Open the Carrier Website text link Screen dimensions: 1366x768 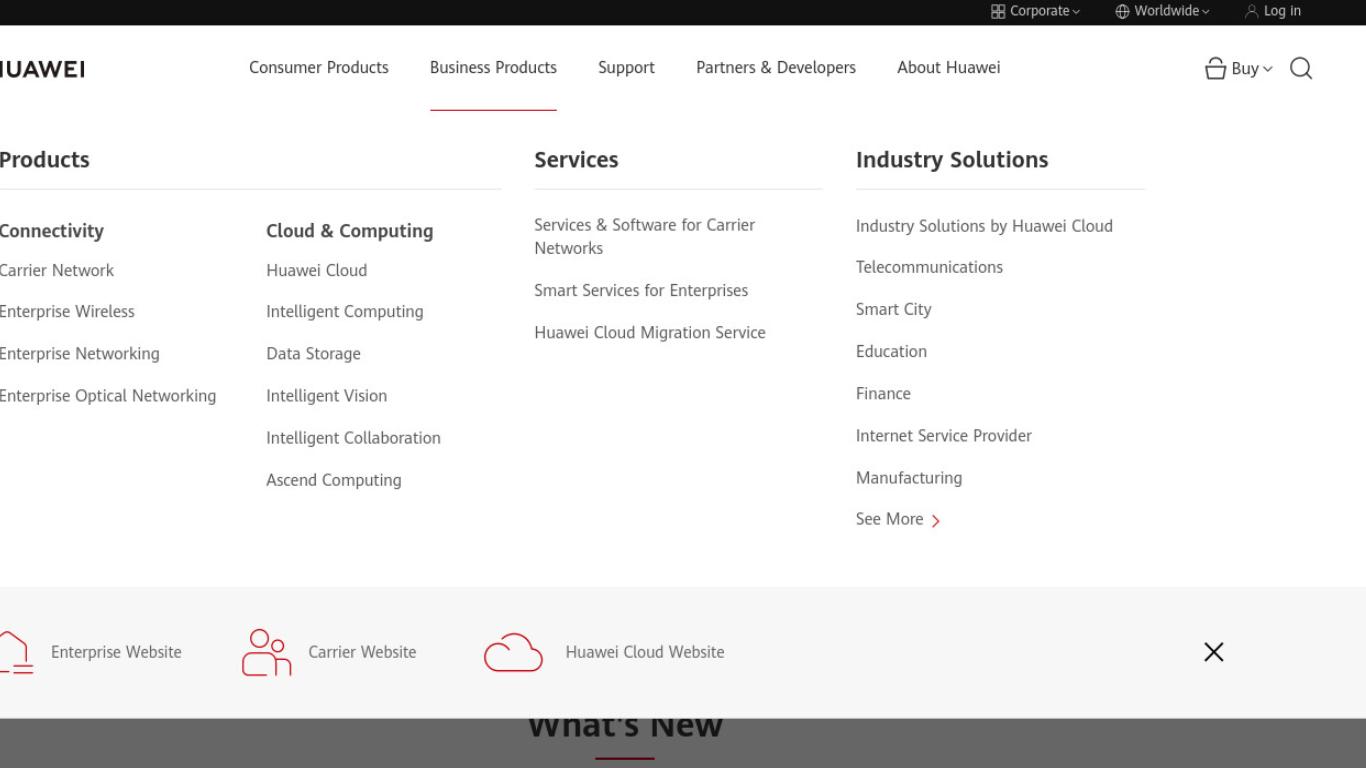[x=362, y=652]
